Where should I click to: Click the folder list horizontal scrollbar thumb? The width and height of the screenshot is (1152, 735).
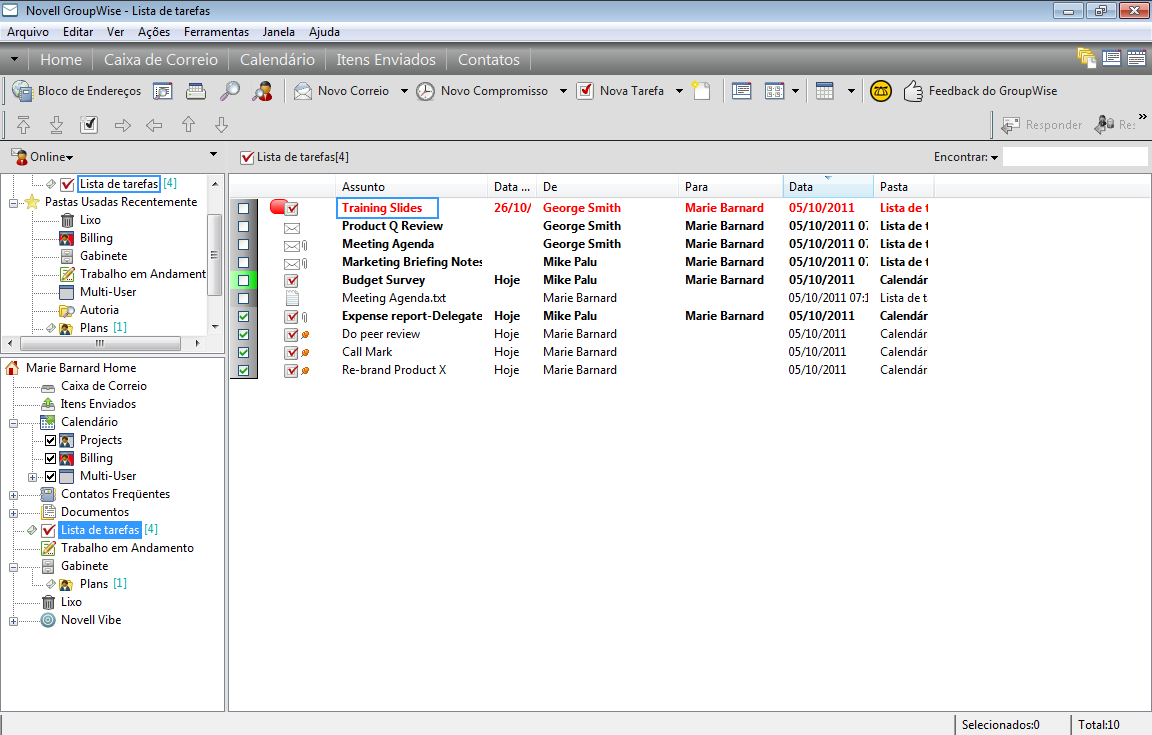(100, 343)
